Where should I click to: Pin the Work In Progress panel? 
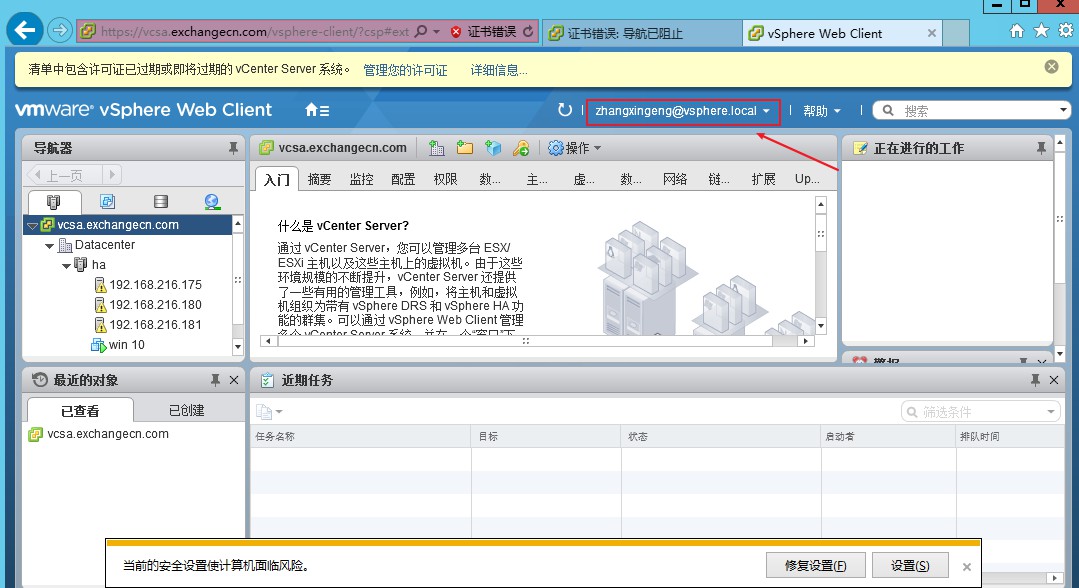point(1041,148)
